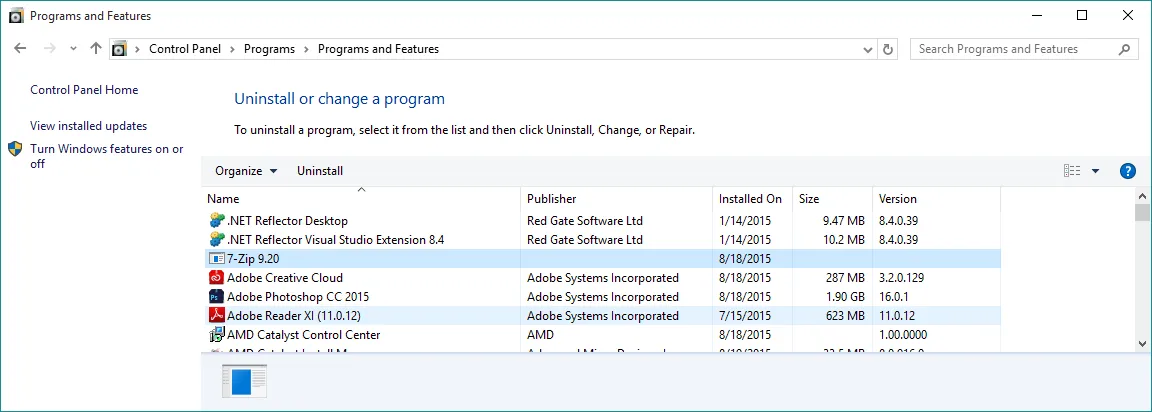Expand the more view options arrow
The image size is (1152, 412).
(1095, 171)
